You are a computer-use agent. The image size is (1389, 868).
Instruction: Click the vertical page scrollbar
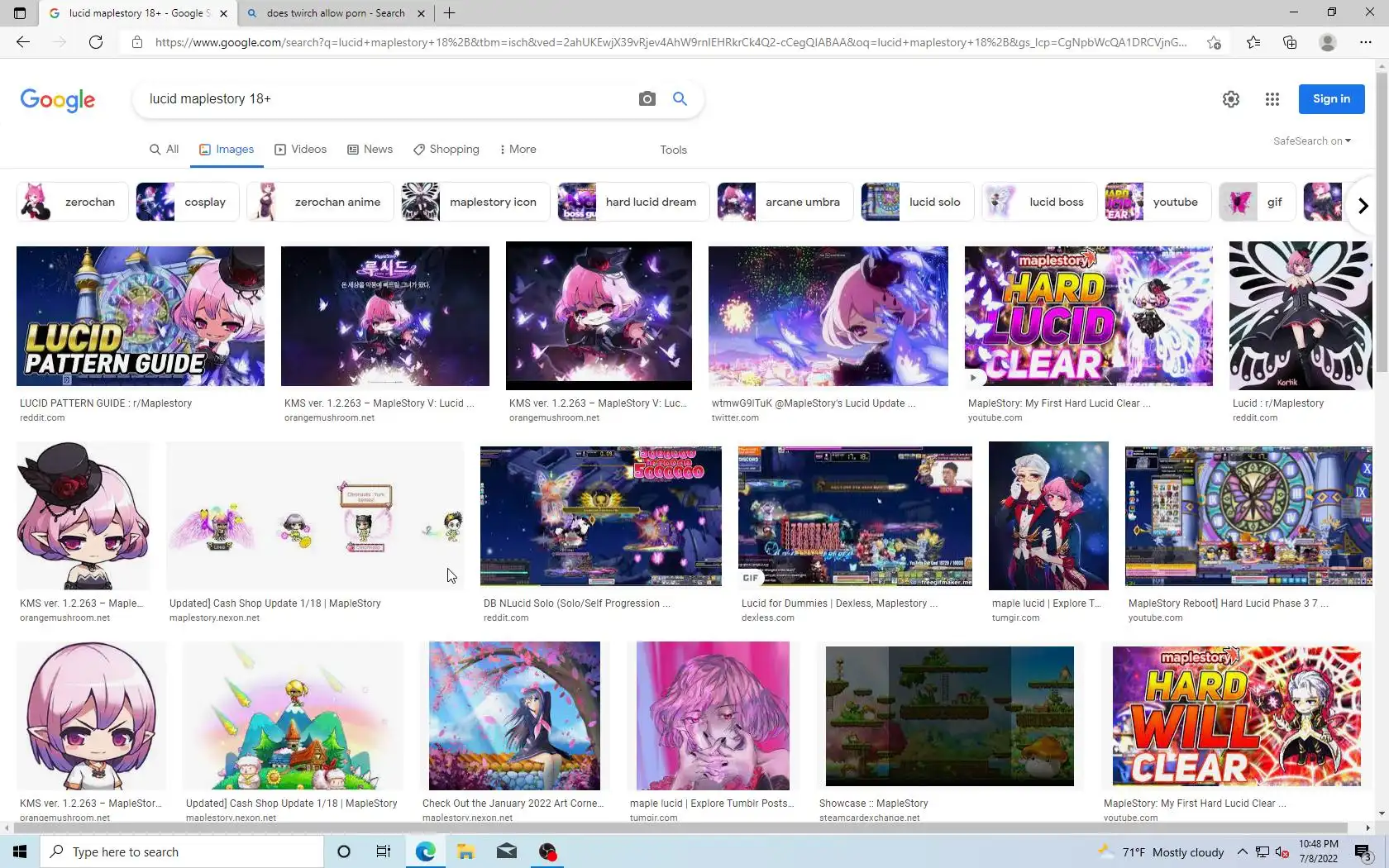tap(1382, 223)
